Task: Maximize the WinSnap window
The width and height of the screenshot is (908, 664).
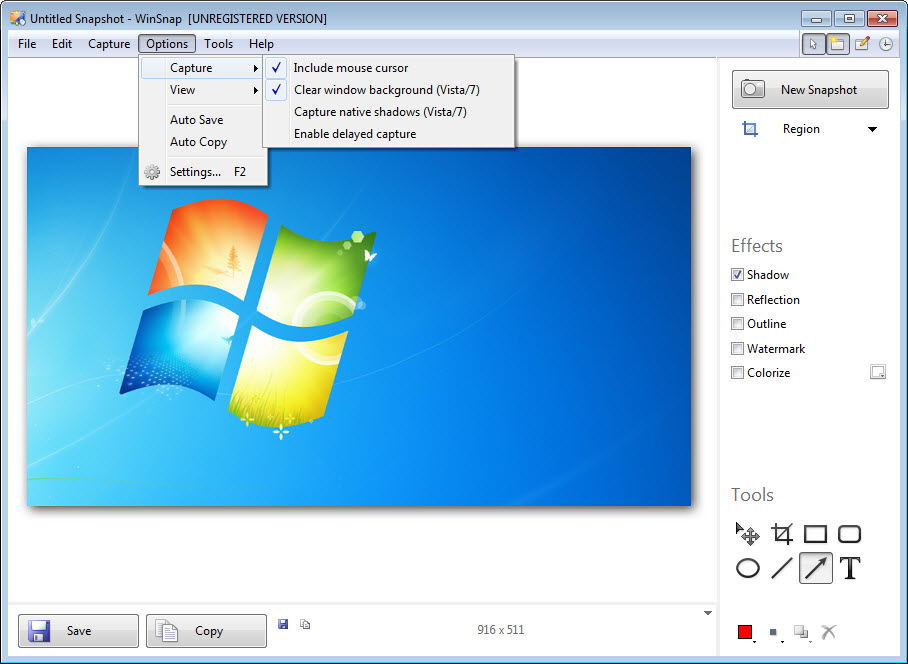Action: click(849, 19)
